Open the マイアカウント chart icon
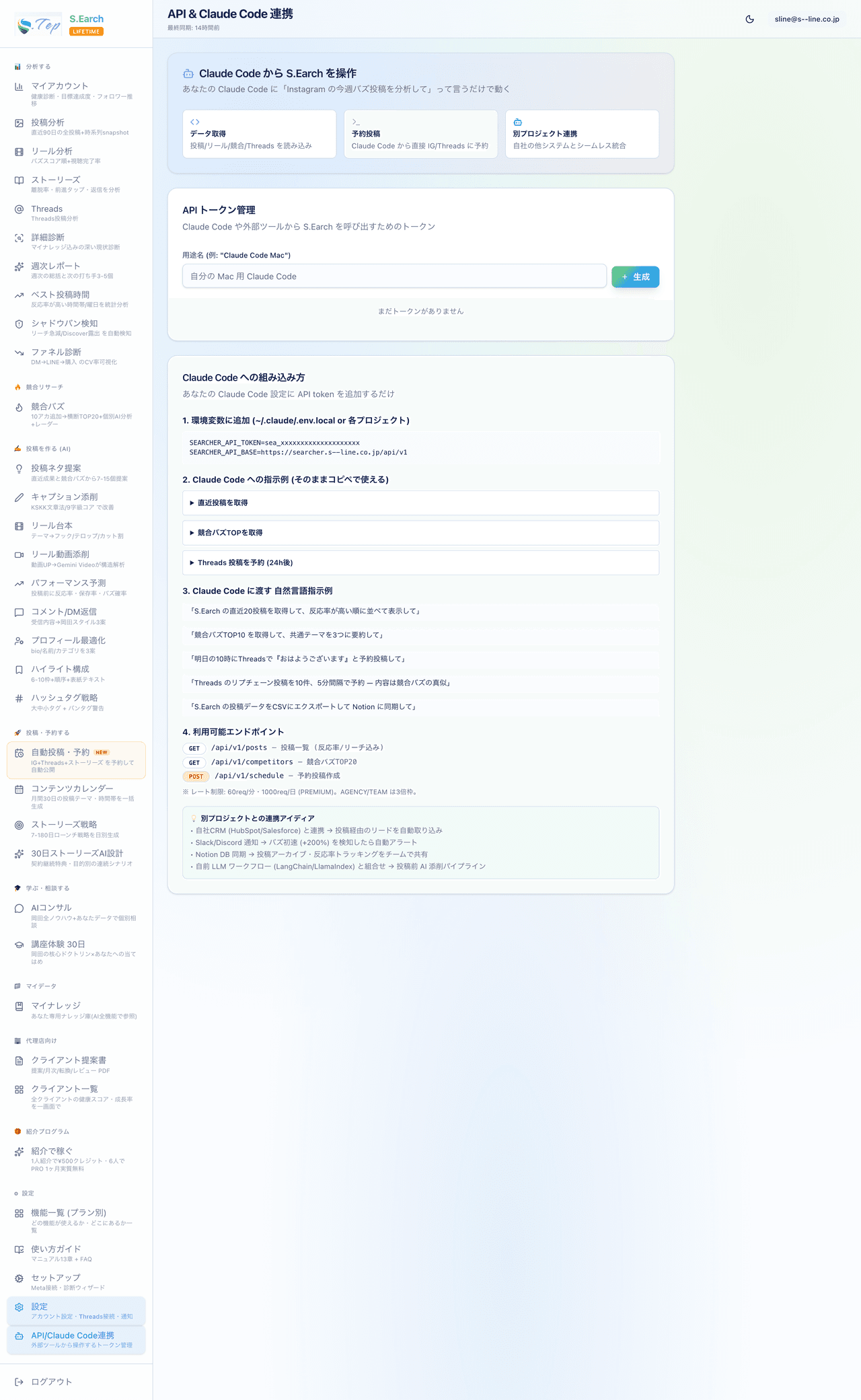 [x=19, y=87]
